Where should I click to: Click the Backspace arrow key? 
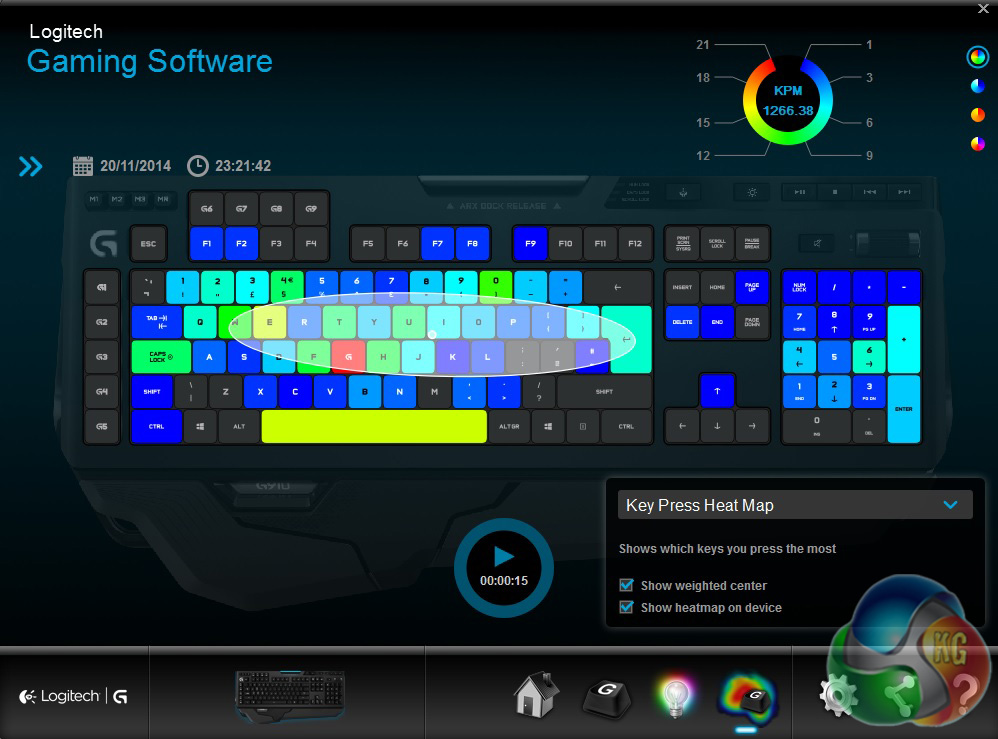click(x=617, y=287)
